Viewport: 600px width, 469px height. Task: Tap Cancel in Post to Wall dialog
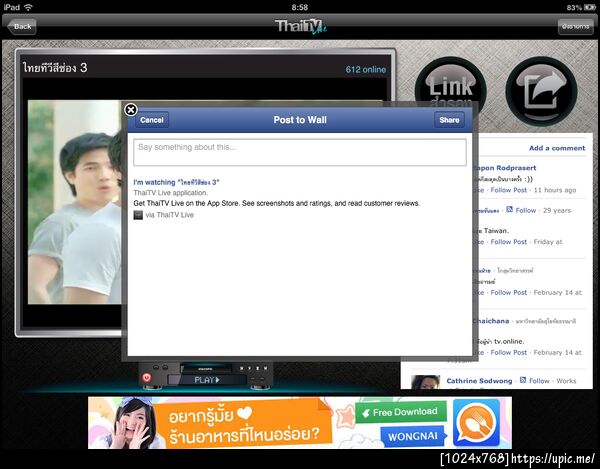(152, 120)
